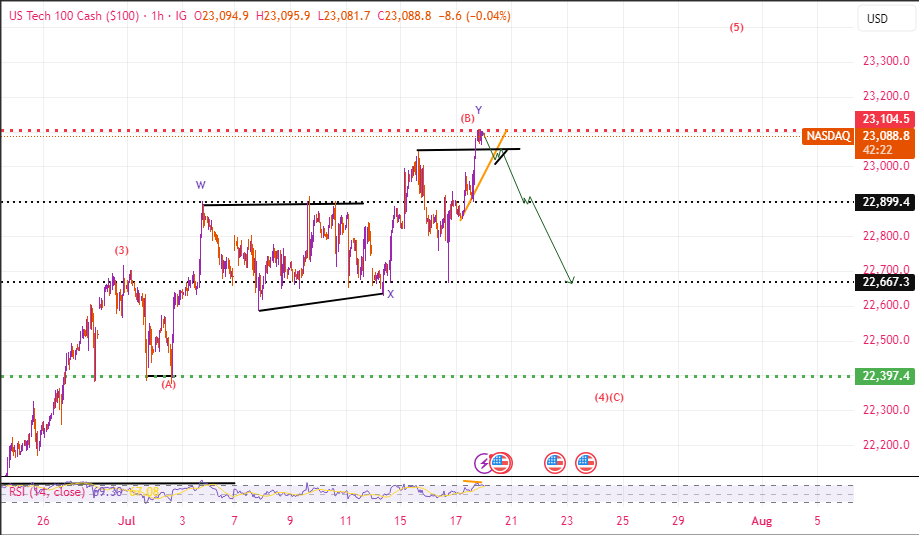Click the purple lightning event icon
This screenshot has width=919, height=535.
484,463
